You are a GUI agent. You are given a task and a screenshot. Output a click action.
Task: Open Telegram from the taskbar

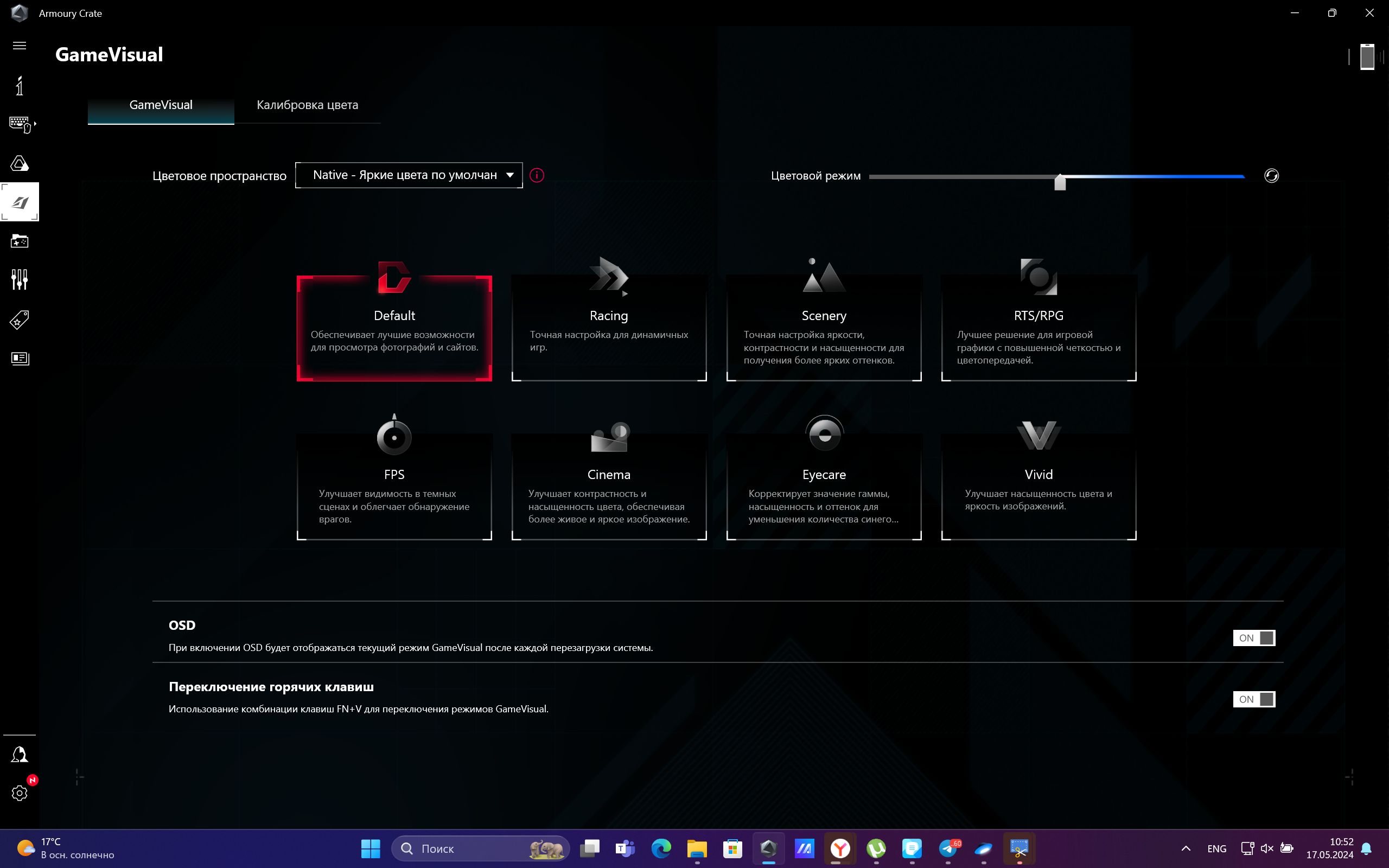[948, 848]
